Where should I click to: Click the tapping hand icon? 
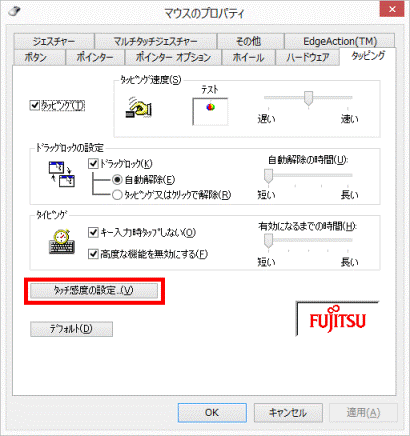pos(139,107)
